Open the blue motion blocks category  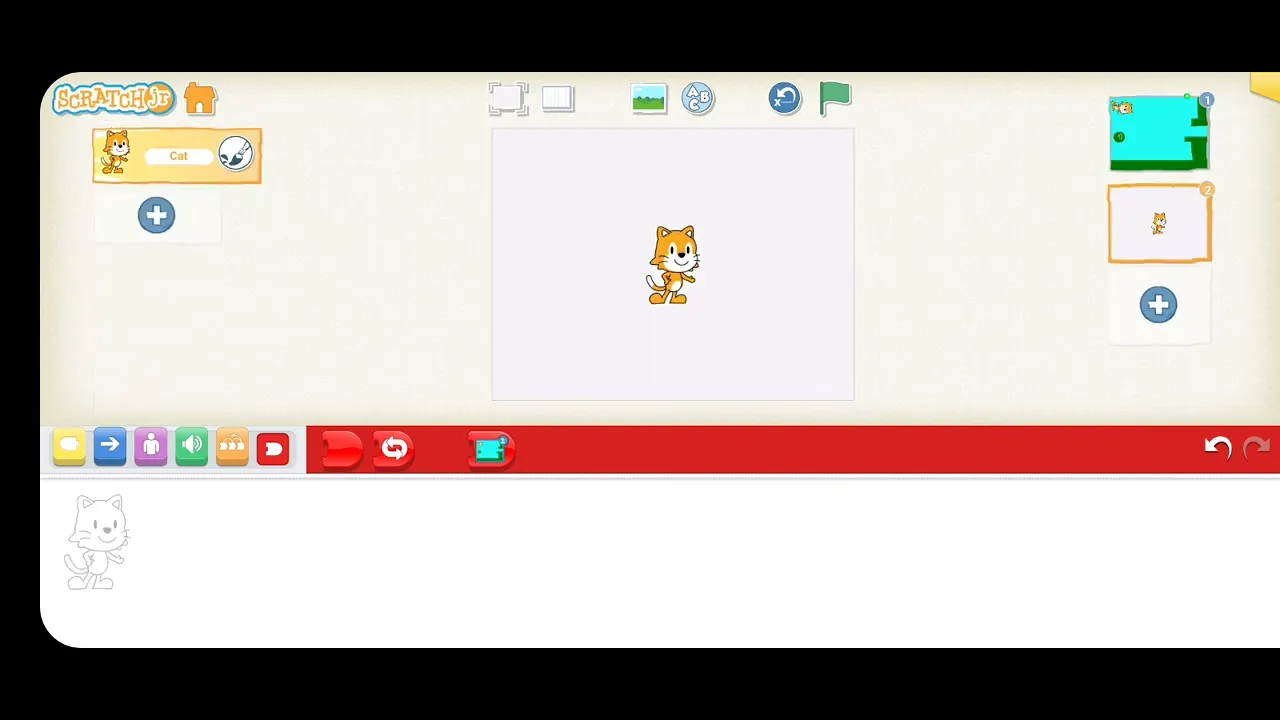(x=110, y=447)
